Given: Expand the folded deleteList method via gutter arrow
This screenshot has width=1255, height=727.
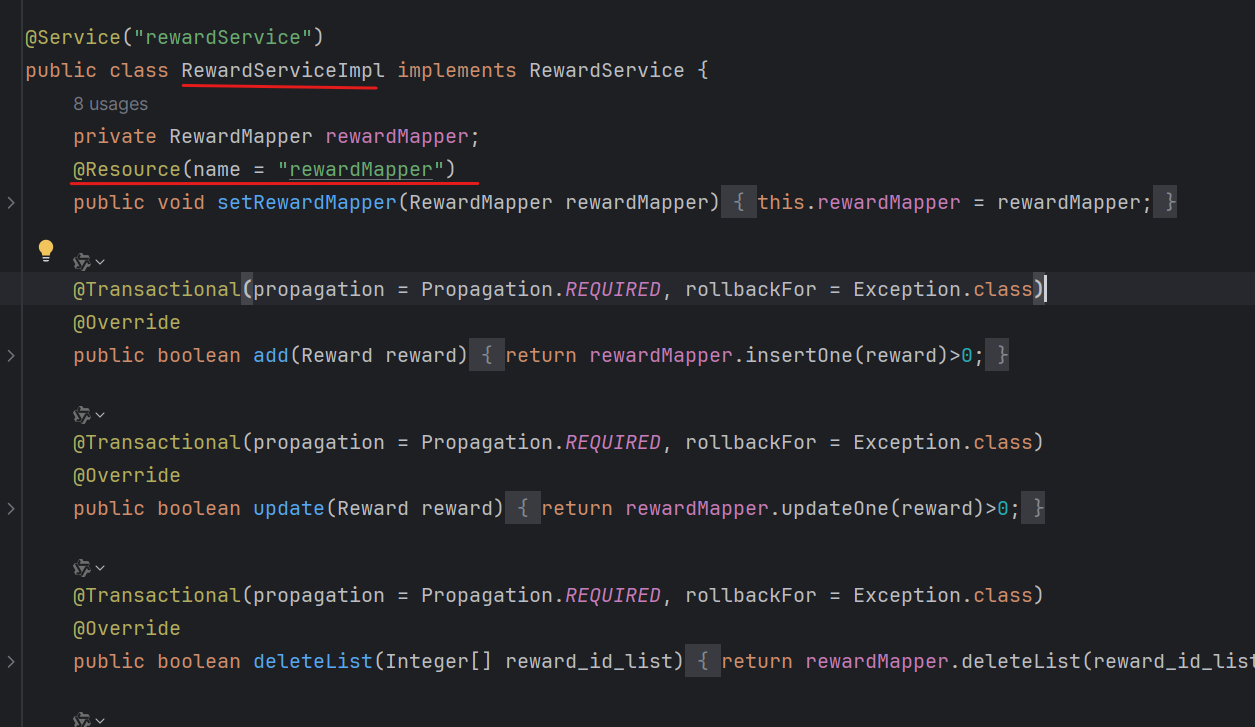Looking at the screenshot, I should [11, 662].
